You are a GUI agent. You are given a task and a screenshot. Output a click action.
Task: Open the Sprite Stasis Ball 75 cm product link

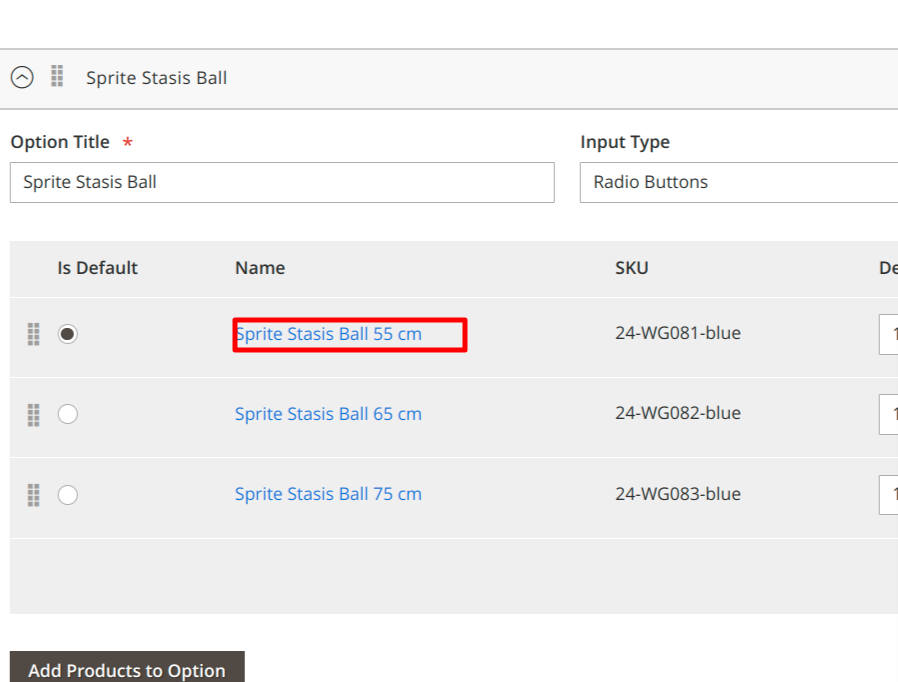[328, 494]
